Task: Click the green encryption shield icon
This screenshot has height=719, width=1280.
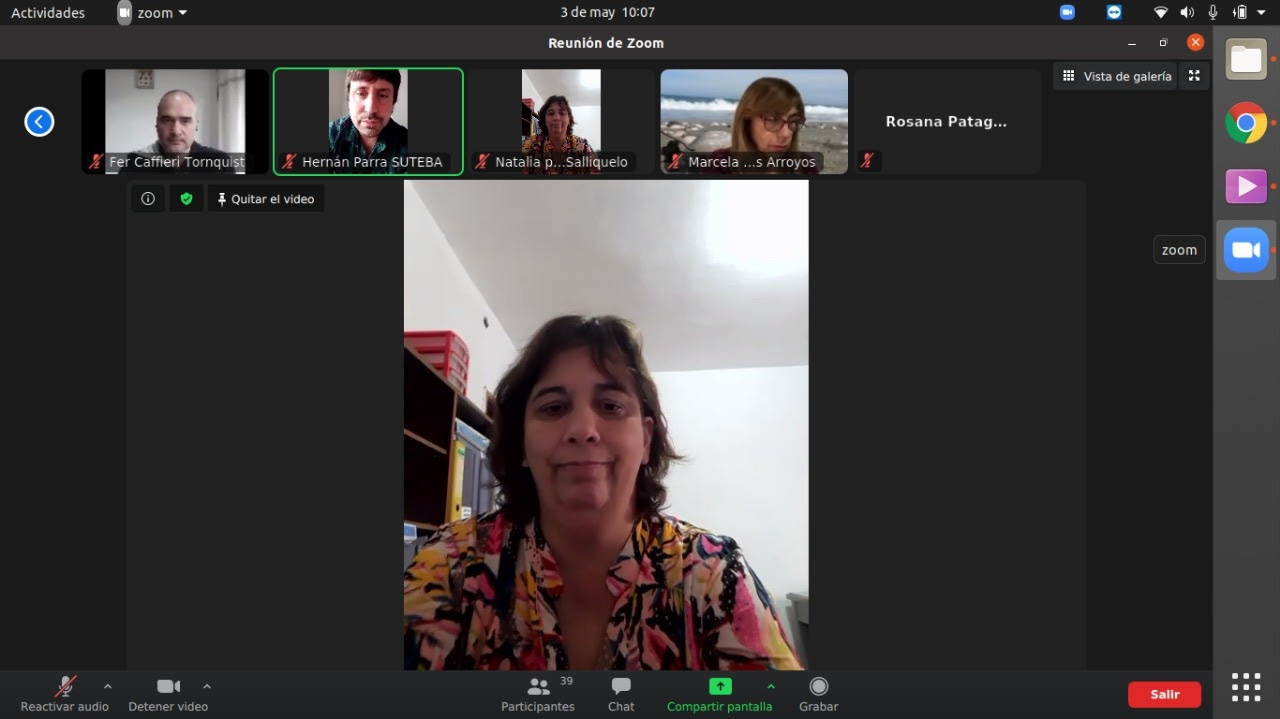Action: coord(186,199)
